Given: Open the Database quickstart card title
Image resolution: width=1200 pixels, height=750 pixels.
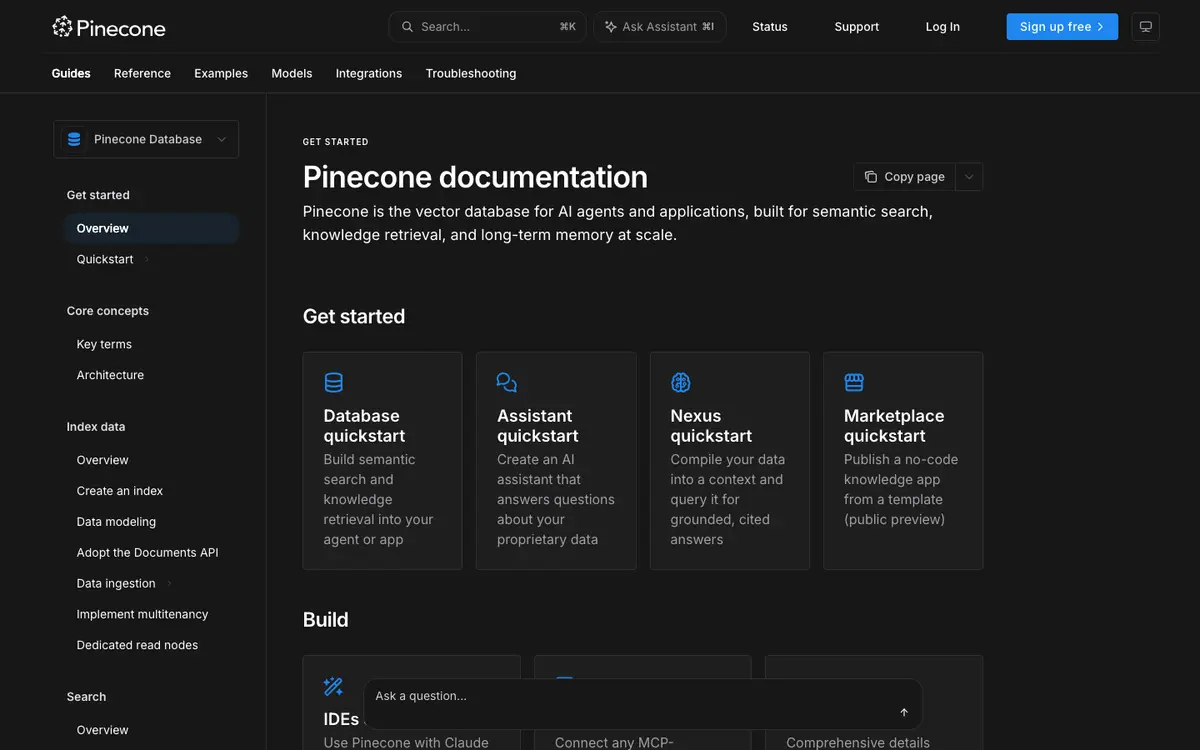Looking at the screenshot, I should point(364,426).
